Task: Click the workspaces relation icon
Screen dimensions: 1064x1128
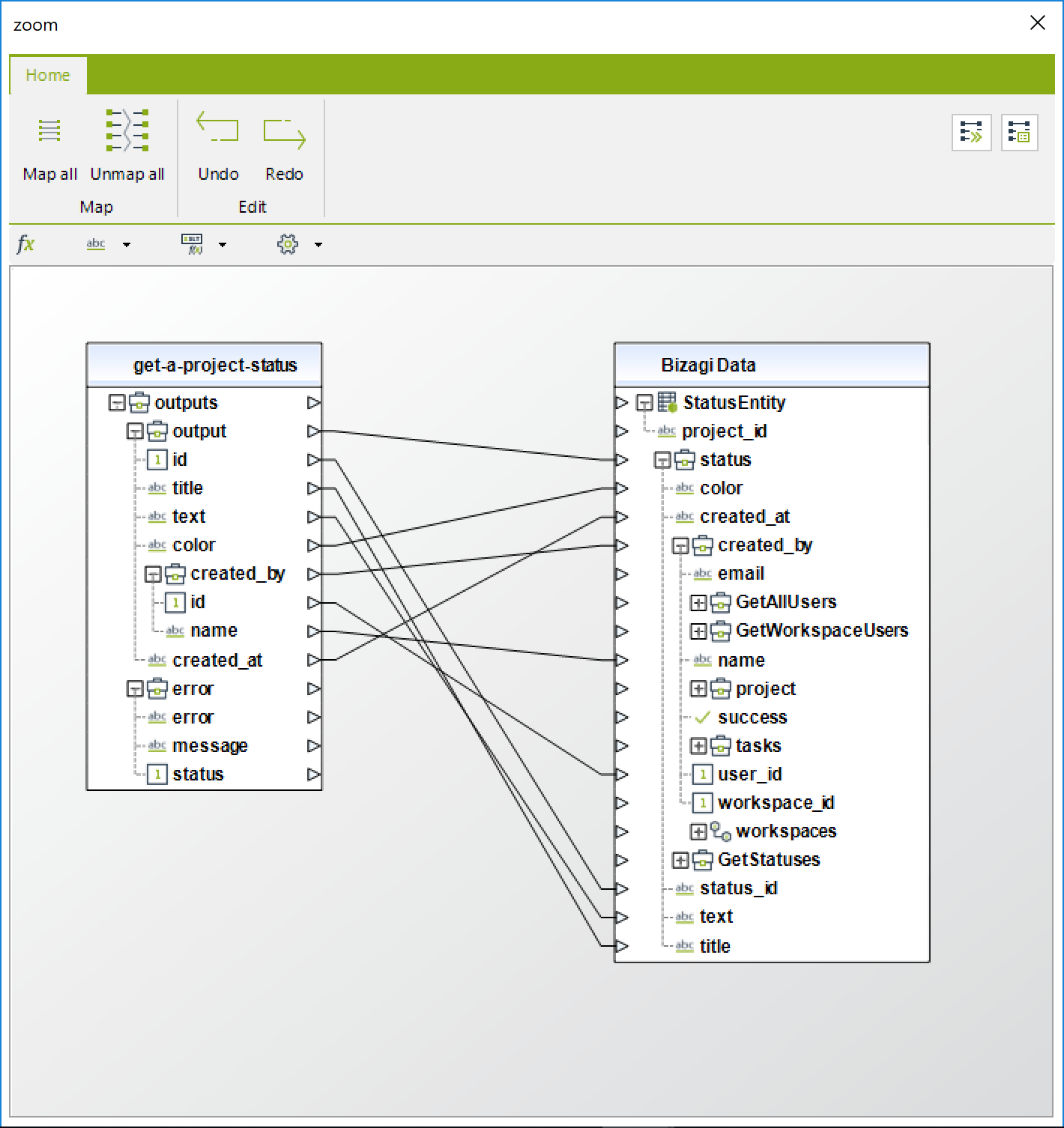Action: point(721,831)
